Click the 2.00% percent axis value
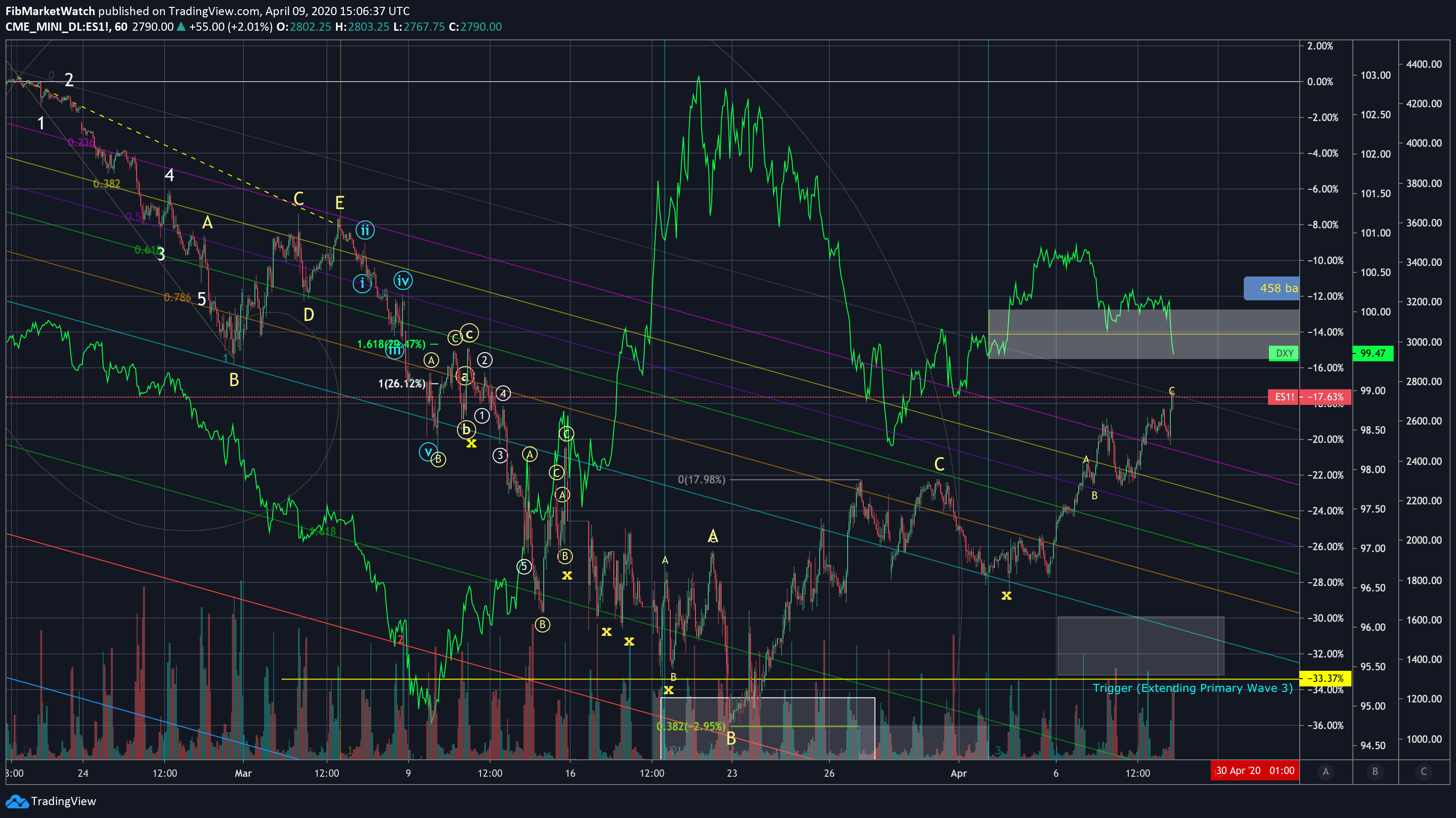The height and width of the screenshot is (818, 1456). 1320,46
